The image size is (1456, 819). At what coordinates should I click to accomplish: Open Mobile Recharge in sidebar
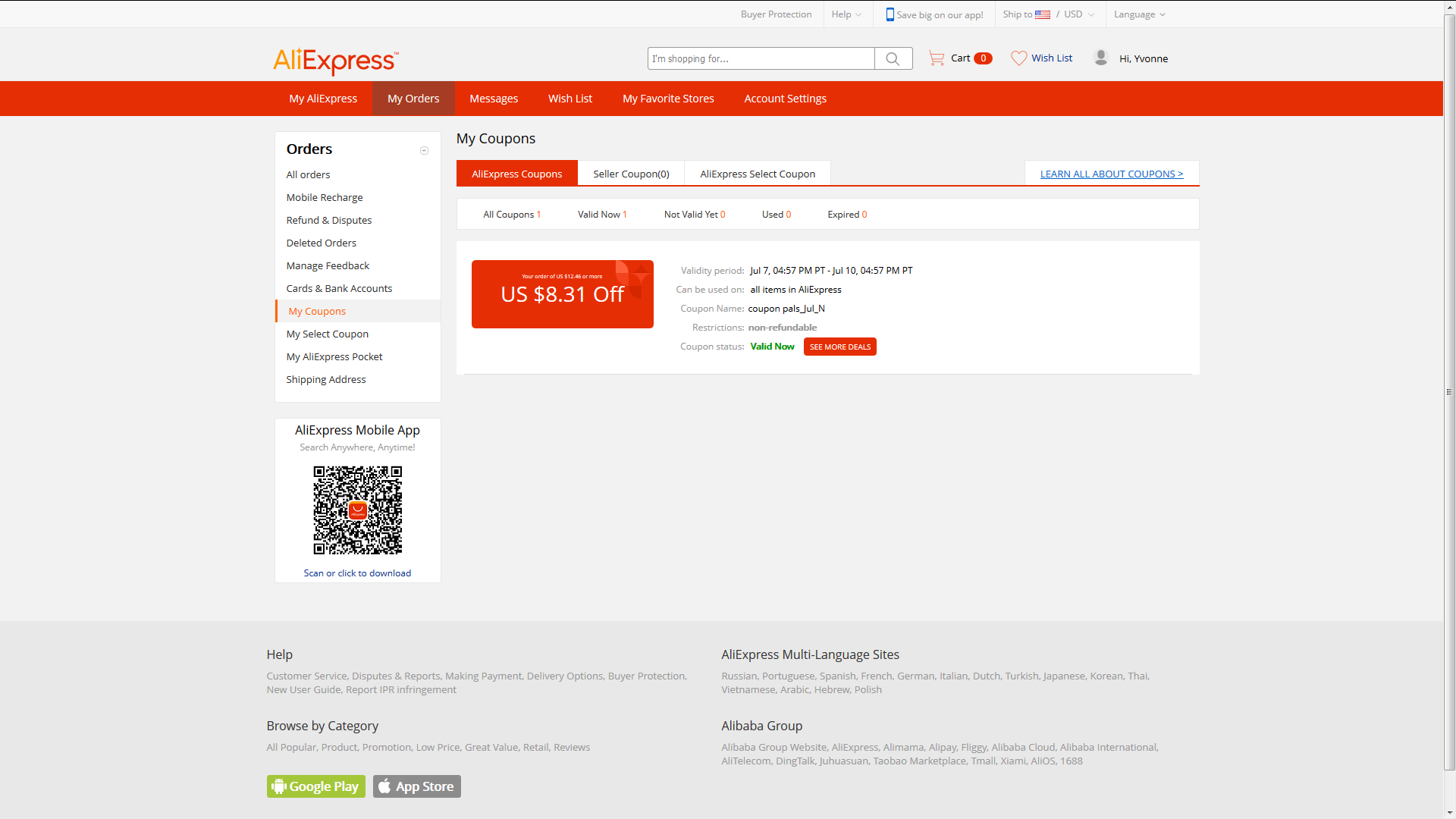325,197
